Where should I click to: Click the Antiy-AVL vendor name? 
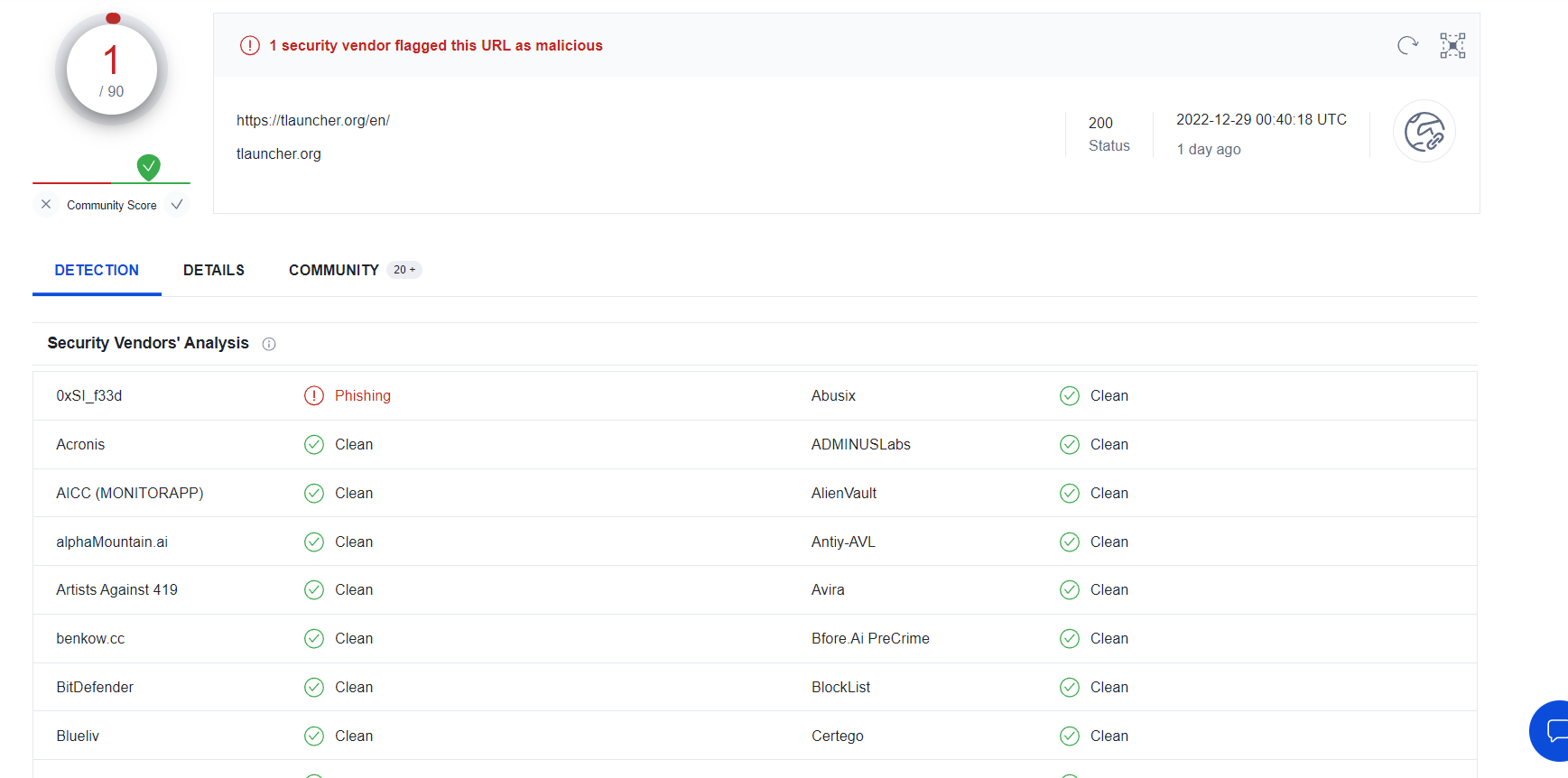click(x=843, y=542)
